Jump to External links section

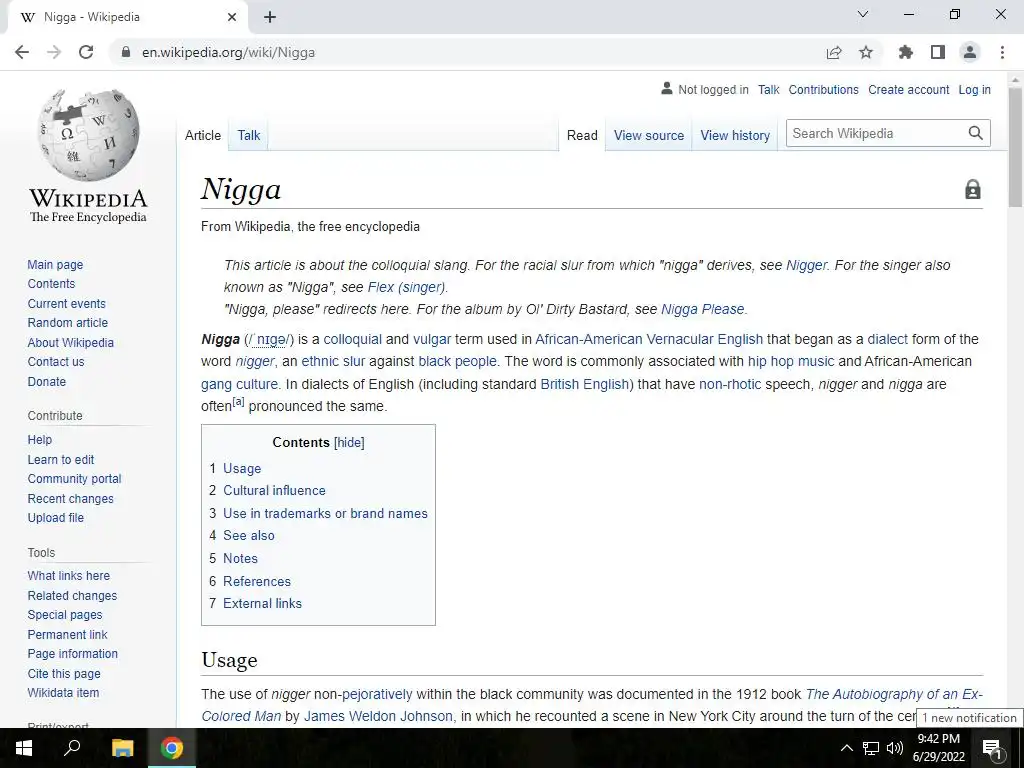click(x=263, y=603)
